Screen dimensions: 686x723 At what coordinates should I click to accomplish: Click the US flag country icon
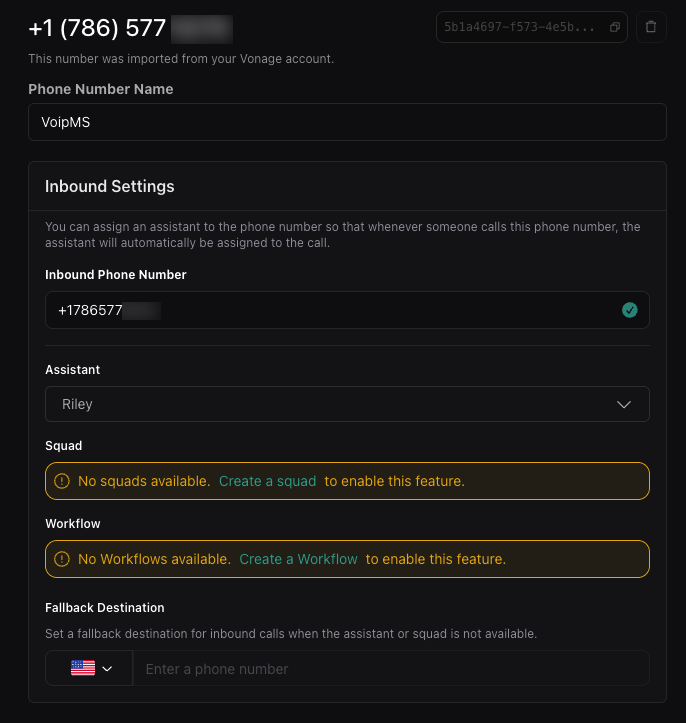point(83,668)
